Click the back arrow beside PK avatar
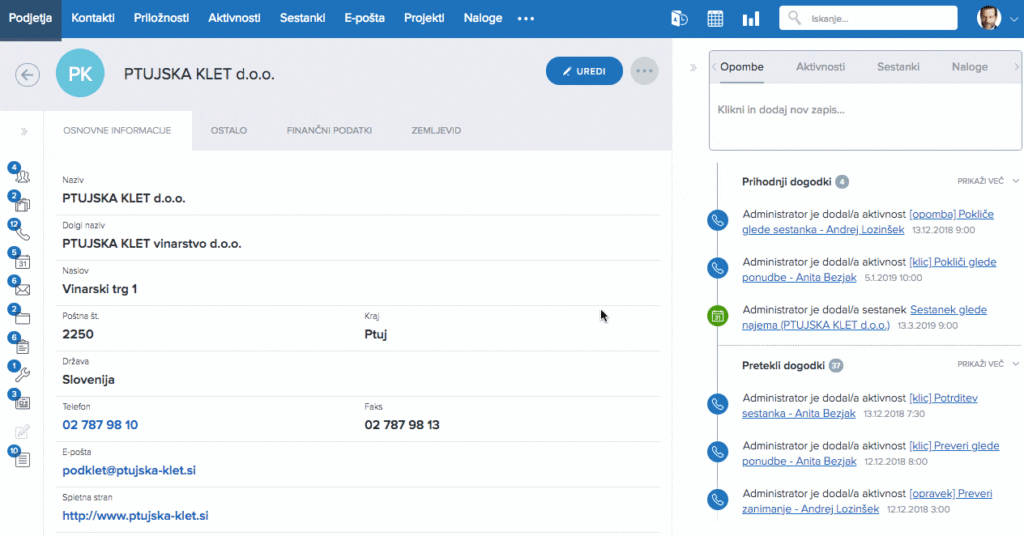 27,75
